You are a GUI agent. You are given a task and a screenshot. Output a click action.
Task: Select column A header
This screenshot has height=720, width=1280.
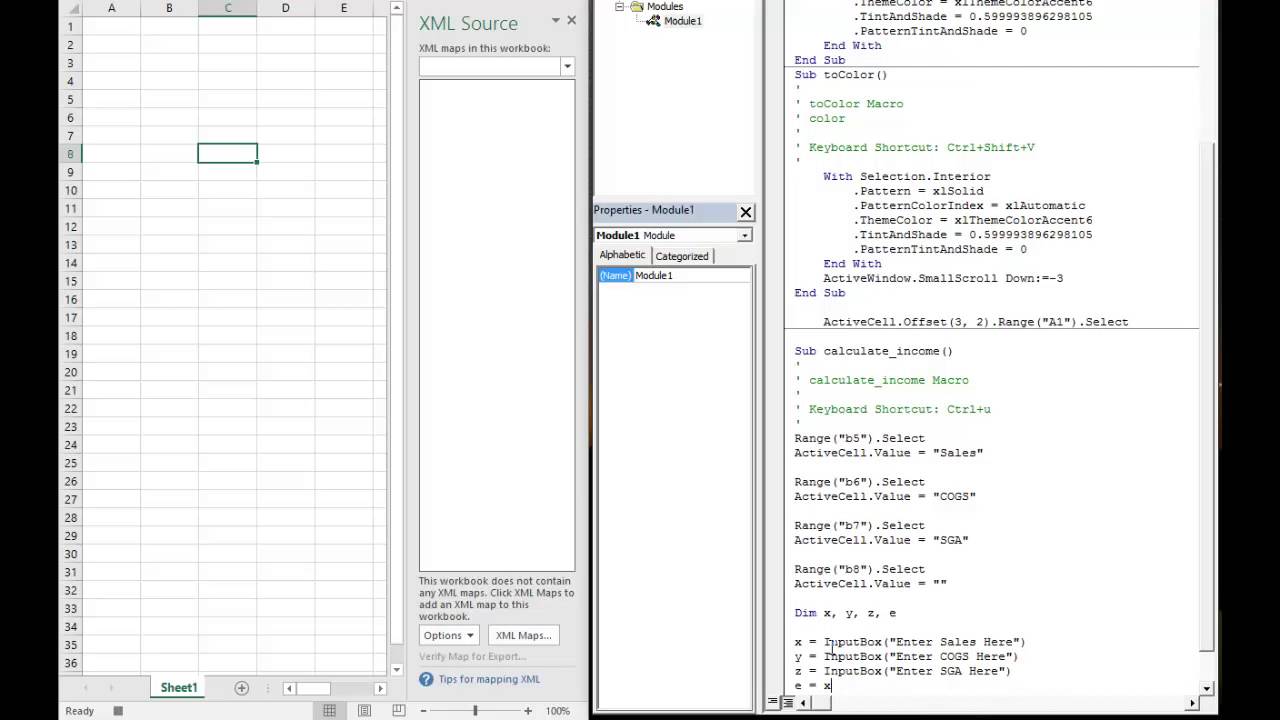point(111,8)
